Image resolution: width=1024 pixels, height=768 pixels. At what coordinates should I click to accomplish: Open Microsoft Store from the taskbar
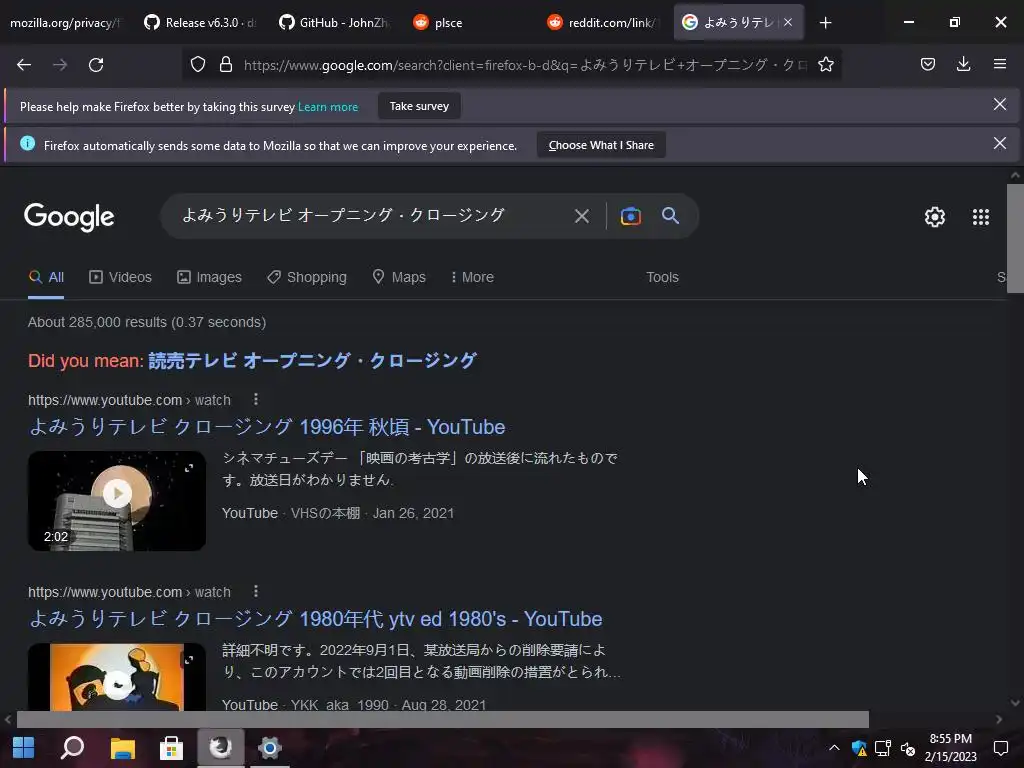pyautogui.click(x=171, y=747)
